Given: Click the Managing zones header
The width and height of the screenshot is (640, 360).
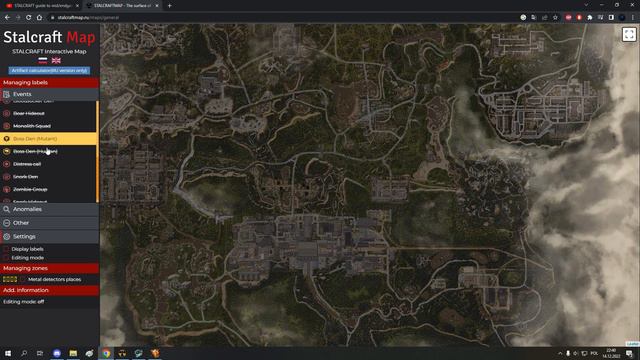Looking at the screenshot, I should [x=49, y=268].
